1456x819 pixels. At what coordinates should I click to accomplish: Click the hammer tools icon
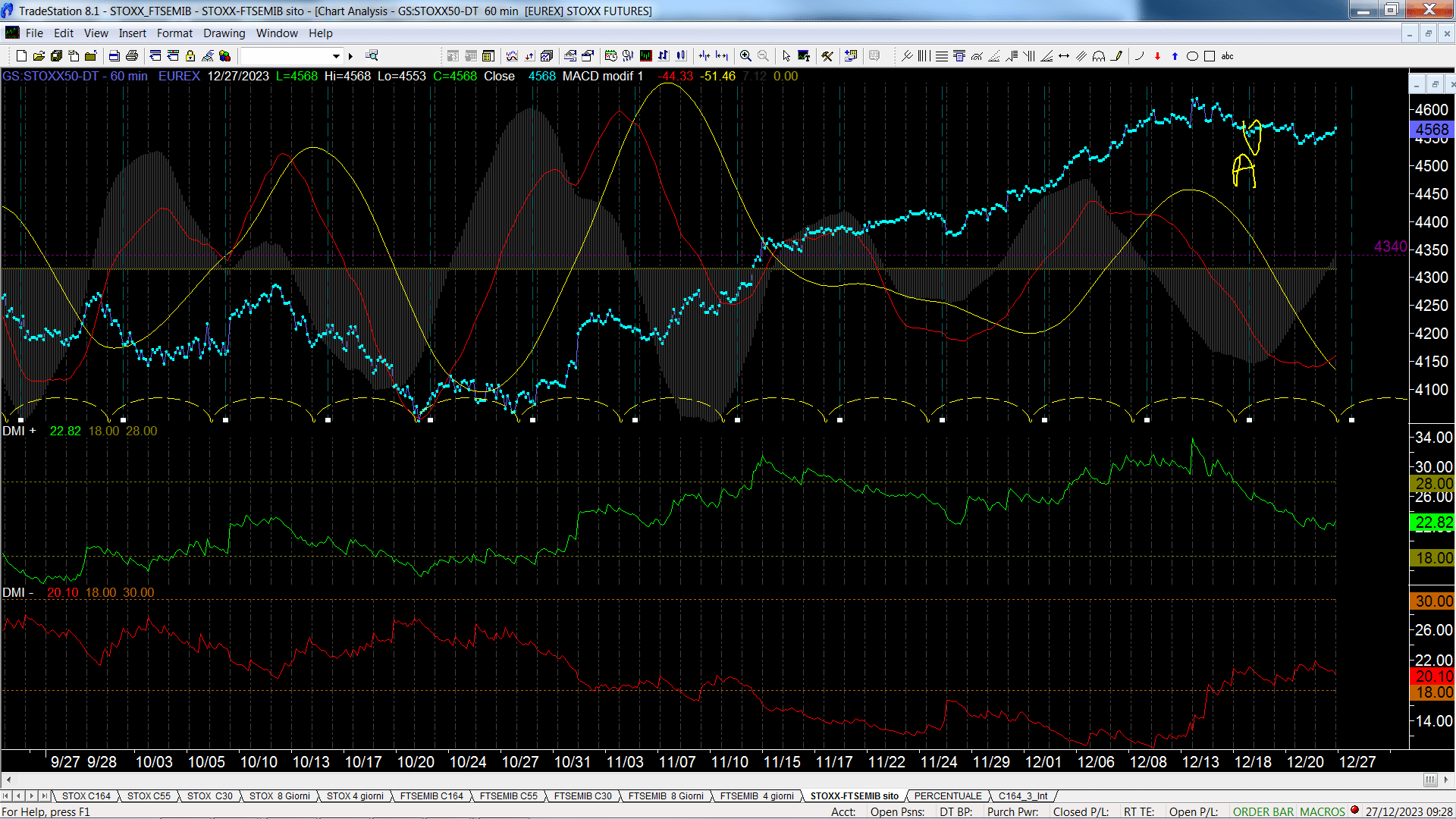pyautogui.click(x=827, y=56)
